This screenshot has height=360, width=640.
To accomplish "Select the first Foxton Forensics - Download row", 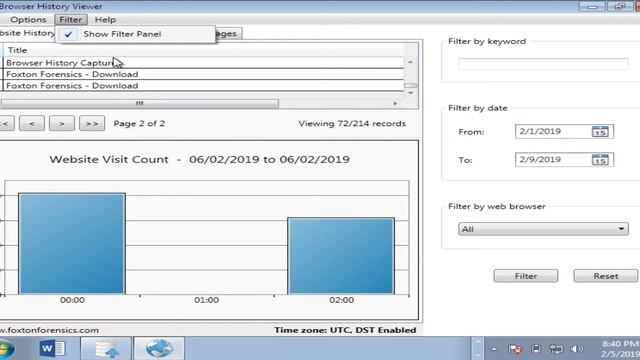I will pyautogui.click(x=203, y=74).
